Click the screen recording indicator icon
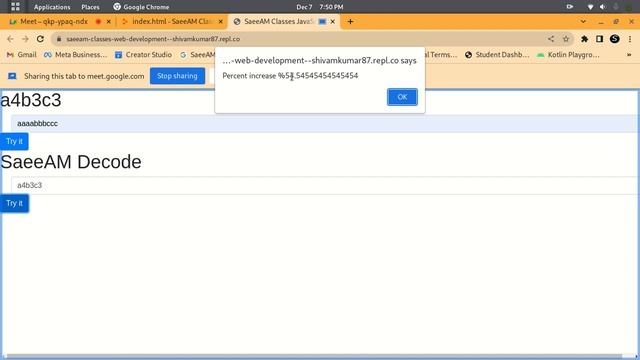 (570, 7)
